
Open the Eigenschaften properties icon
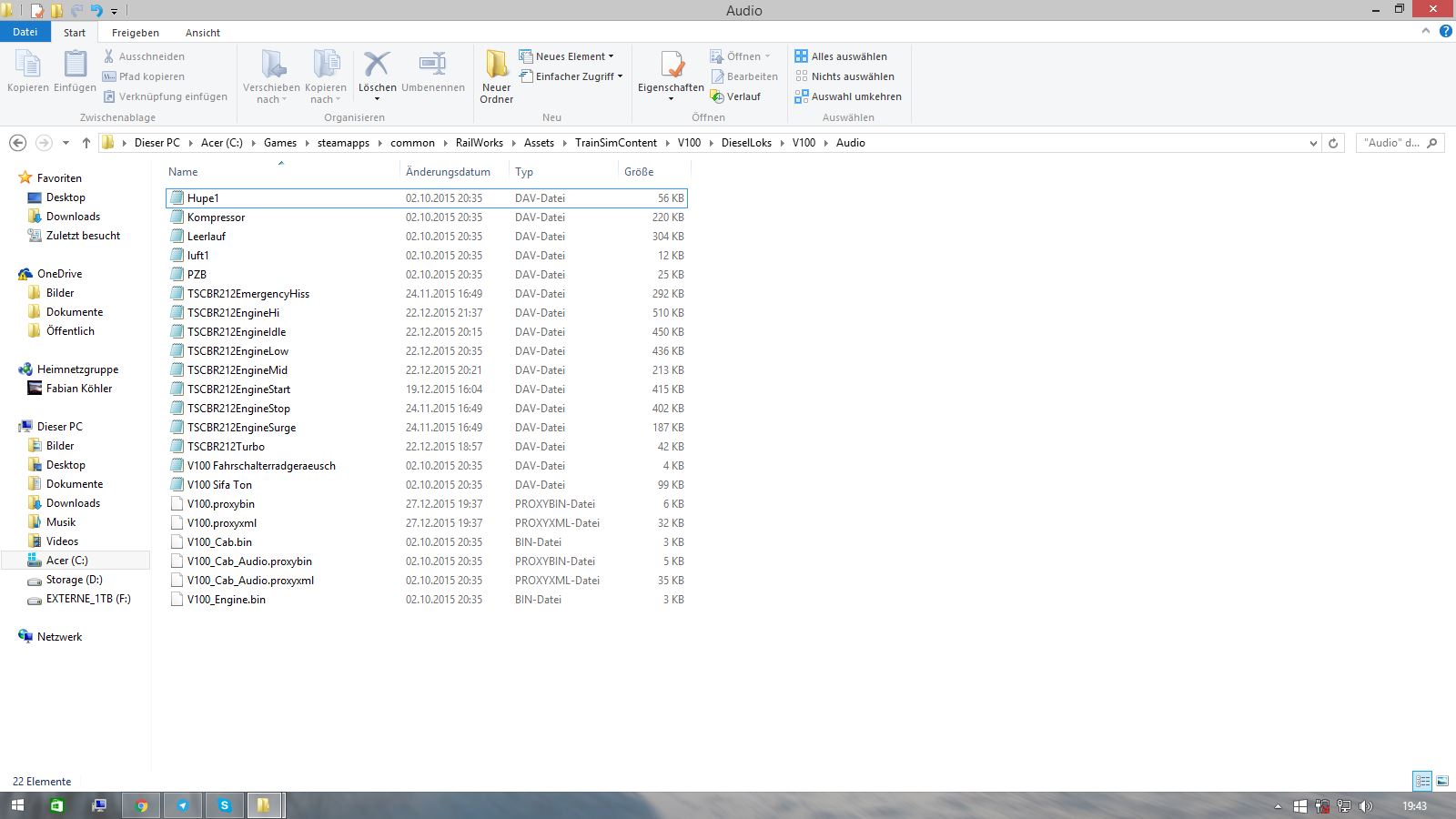(672, 66)
